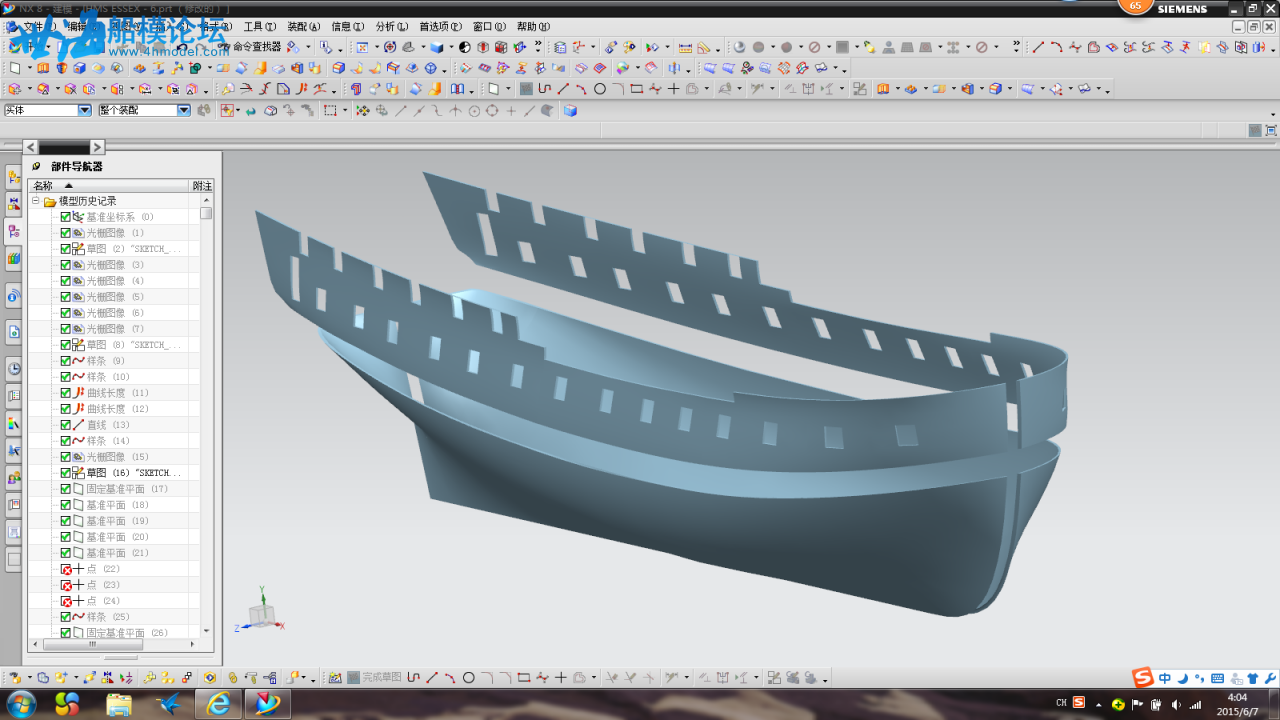This screenshot has height=720, width=1280.
Task: Click the arc icon in the curve toolbar
Action: [1056, 47]
